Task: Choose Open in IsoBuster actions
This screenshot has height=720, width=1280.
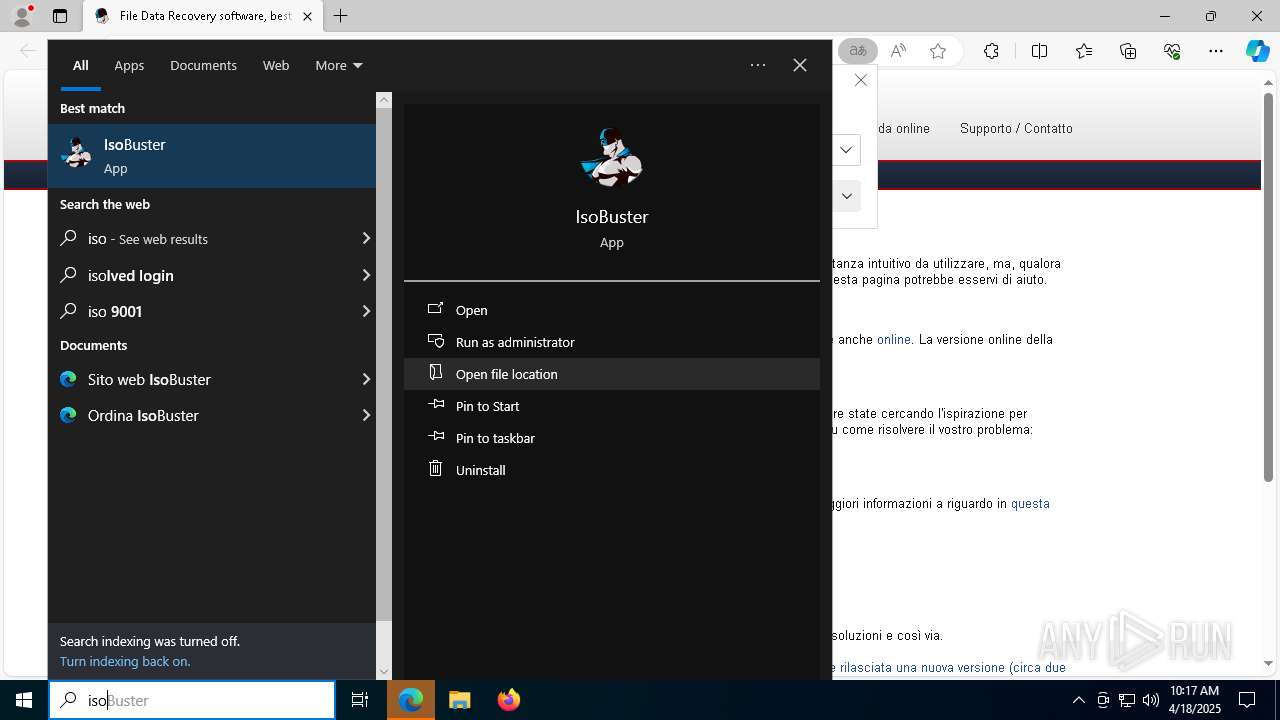Action: pyautogui.click(x=611, y=310)
